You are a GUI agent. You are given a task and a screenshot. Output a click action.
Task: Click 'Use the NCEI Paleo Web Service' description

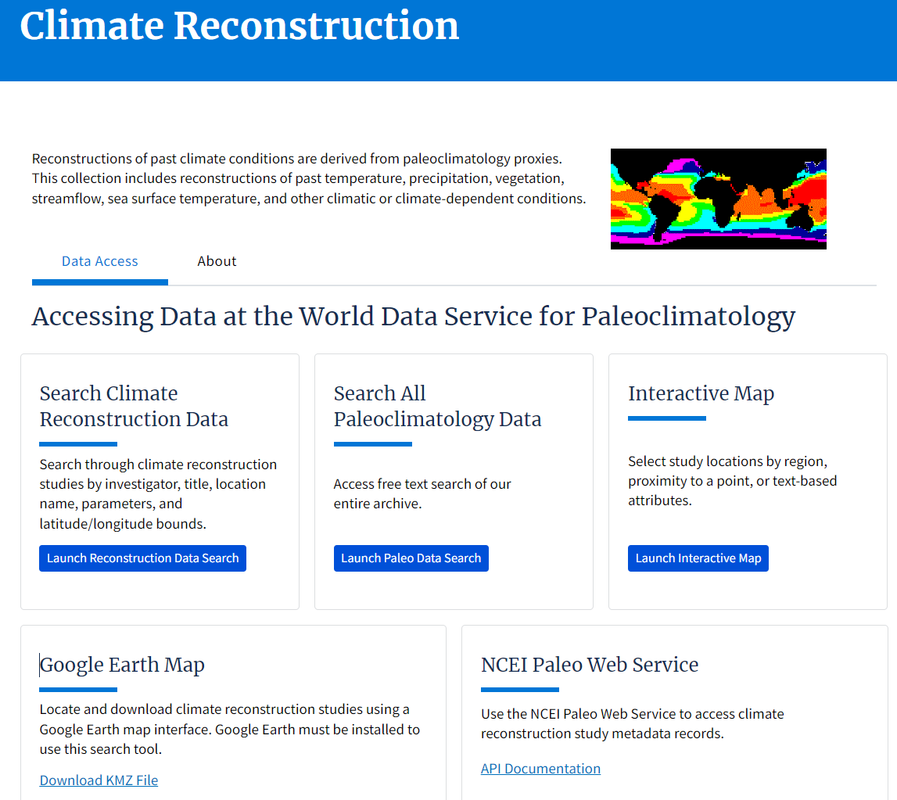click(x=632, y=723)
